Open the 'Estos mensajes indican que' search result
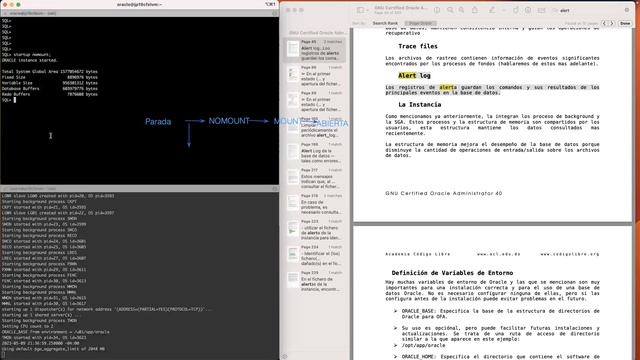Screen dimensions: 640x360 [x=315, y=179]
